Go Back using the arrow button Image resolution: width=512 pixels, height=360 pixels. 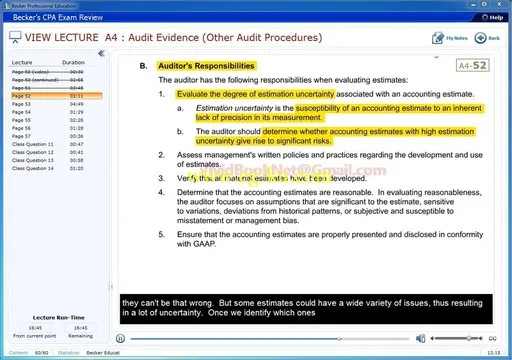point(487,38)
